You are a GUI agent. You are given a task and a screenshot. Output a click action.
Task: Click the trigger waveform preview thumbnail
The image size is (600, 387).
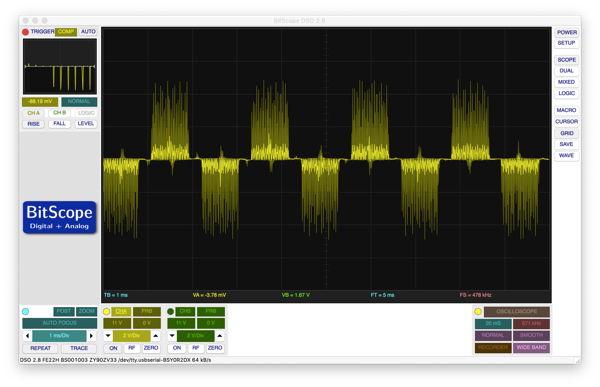point(60,67)
